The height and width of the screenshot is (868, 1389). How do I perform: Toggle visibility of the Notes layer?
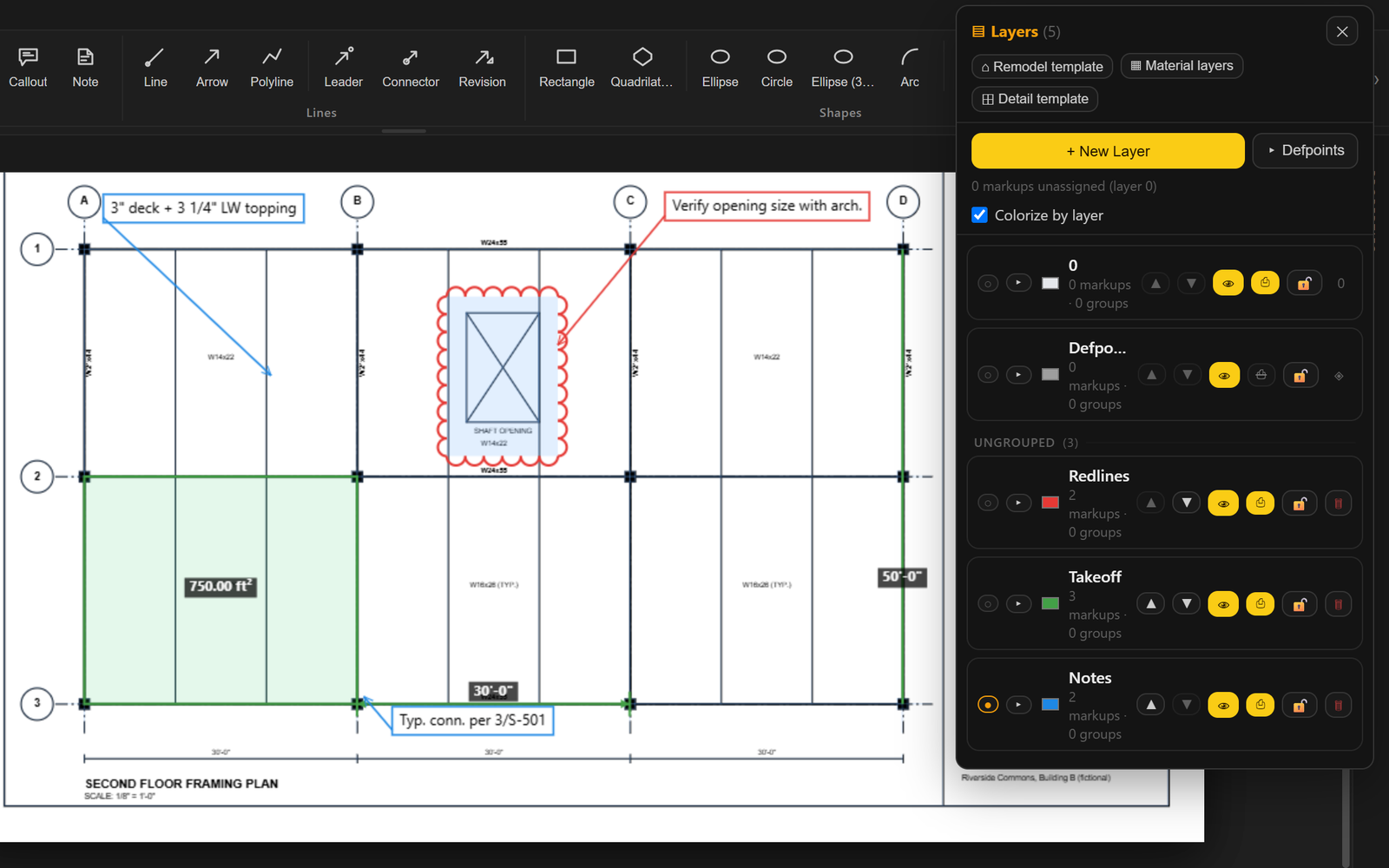point(1223,705)
